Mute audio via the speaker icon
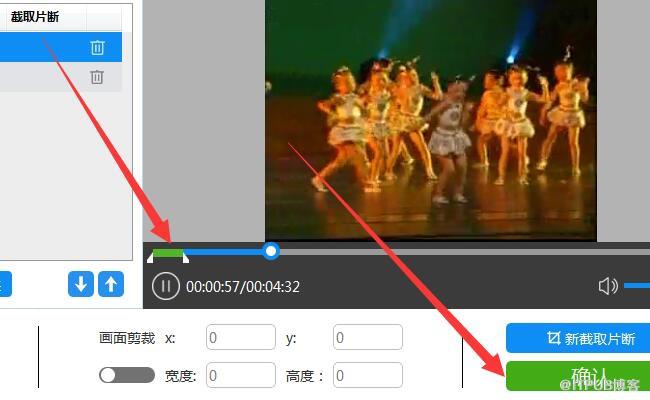This screenshot has width=650, height=400. tap(607, 287)
